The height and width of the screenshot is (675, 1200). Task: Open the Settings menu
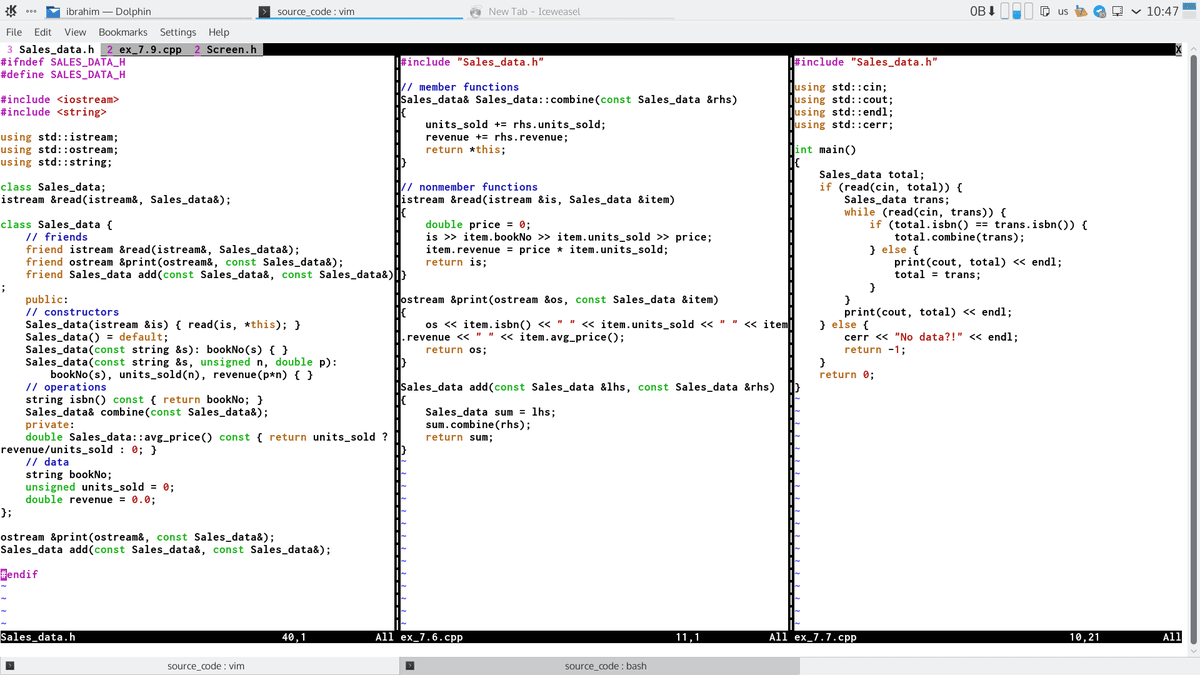point(178,32)
